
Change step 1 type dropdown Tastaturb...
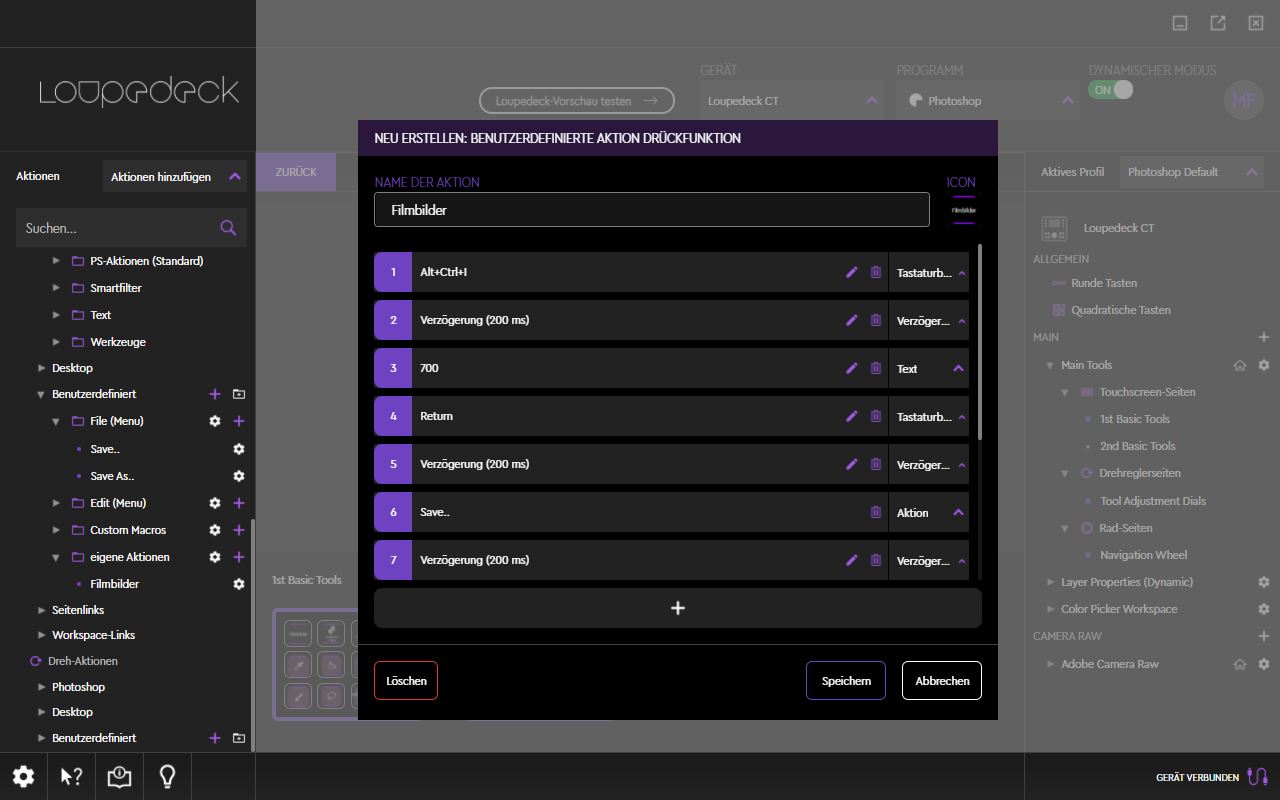tap(929, 272)
